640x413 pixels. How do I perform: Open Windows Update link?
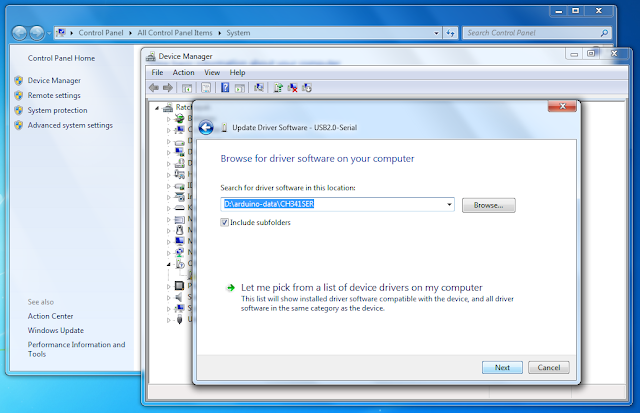tap(56, 330)
